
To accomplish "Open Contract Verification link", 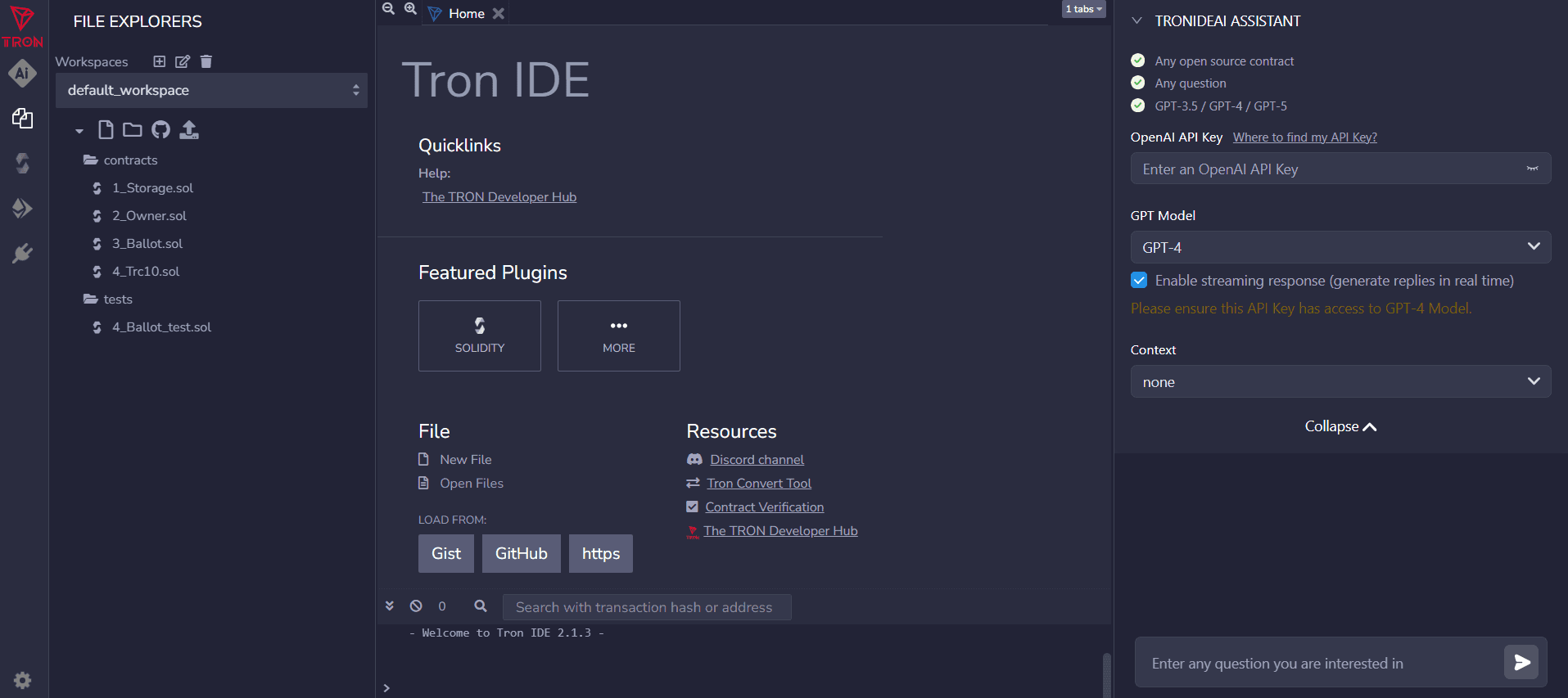I will [765, 507].
